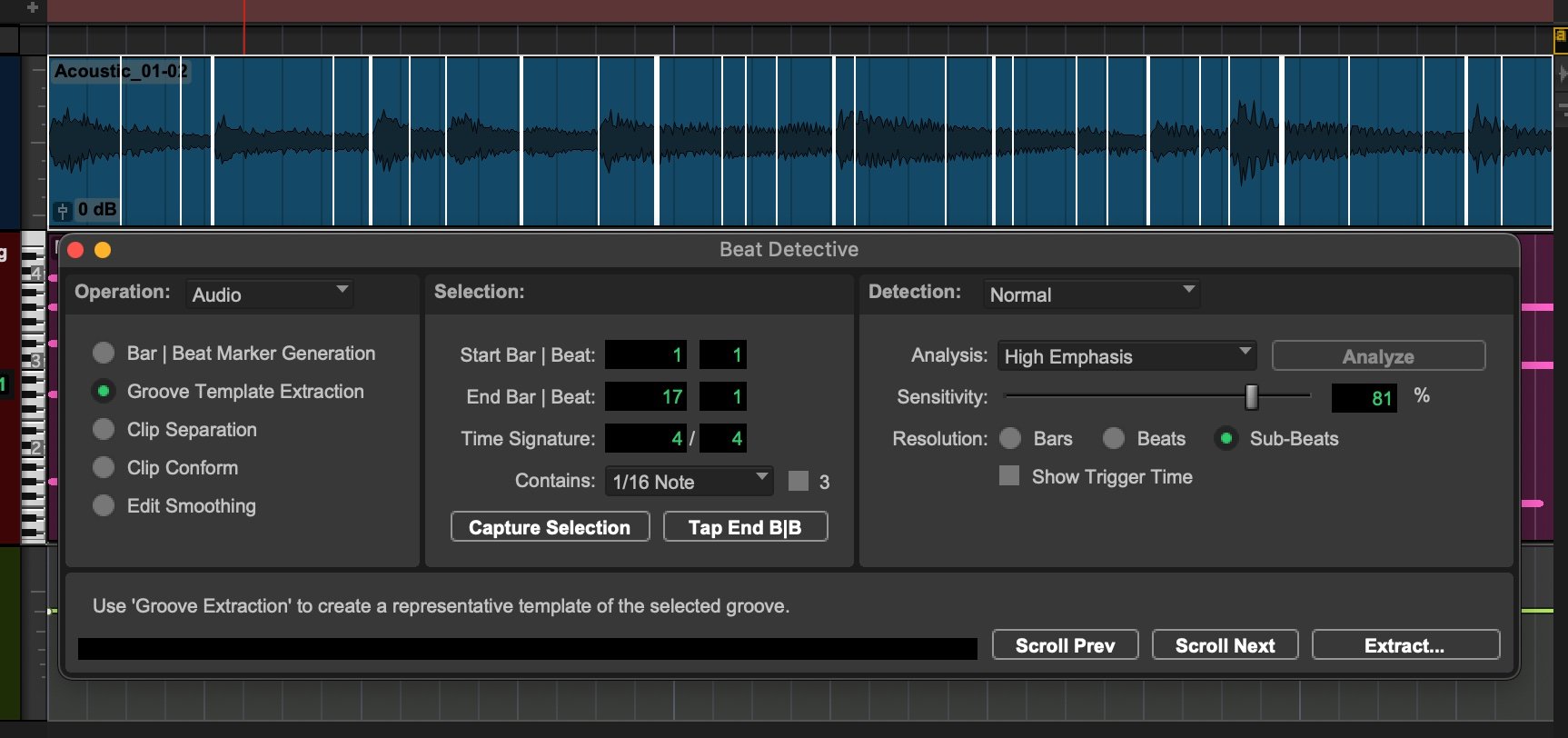The width and height of the screenshot is (1568, 738).
Task: Click the End Bar field showing 17
Action: pyautogui.click(x=646, y=396)
